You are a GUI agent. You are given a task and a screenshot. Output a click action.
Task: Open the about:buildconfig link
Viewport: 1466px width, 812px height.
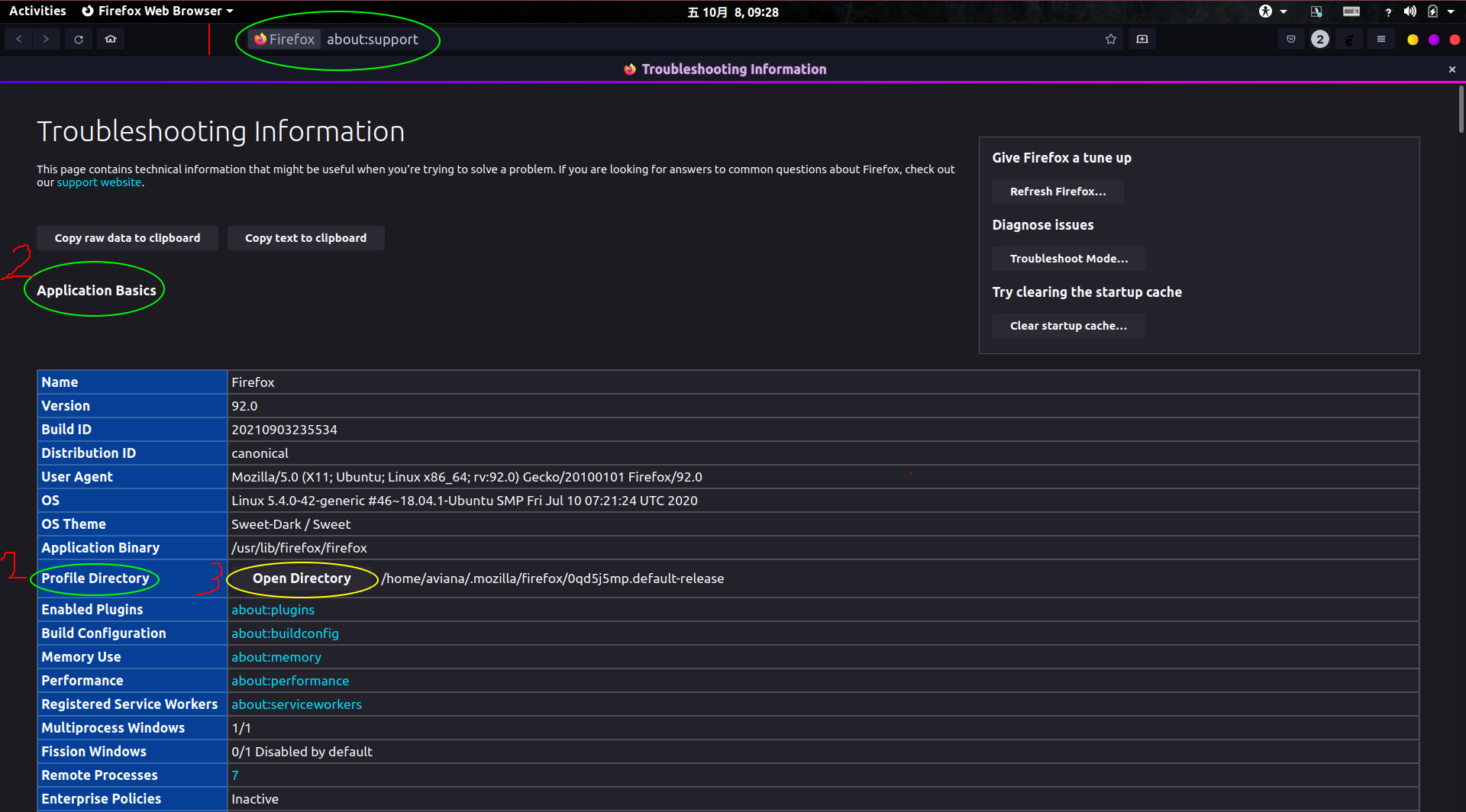[285, 633]
